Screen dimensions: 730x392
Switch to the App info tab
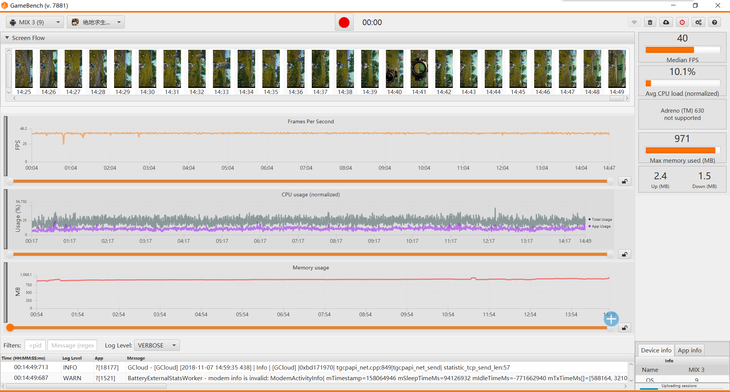point(689,350)
